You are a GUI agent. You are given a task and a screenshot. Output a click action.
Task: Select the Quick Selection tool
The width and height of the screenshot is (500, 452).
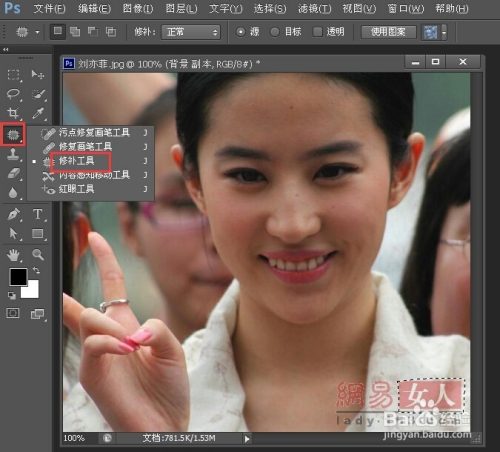pos(38,94)
